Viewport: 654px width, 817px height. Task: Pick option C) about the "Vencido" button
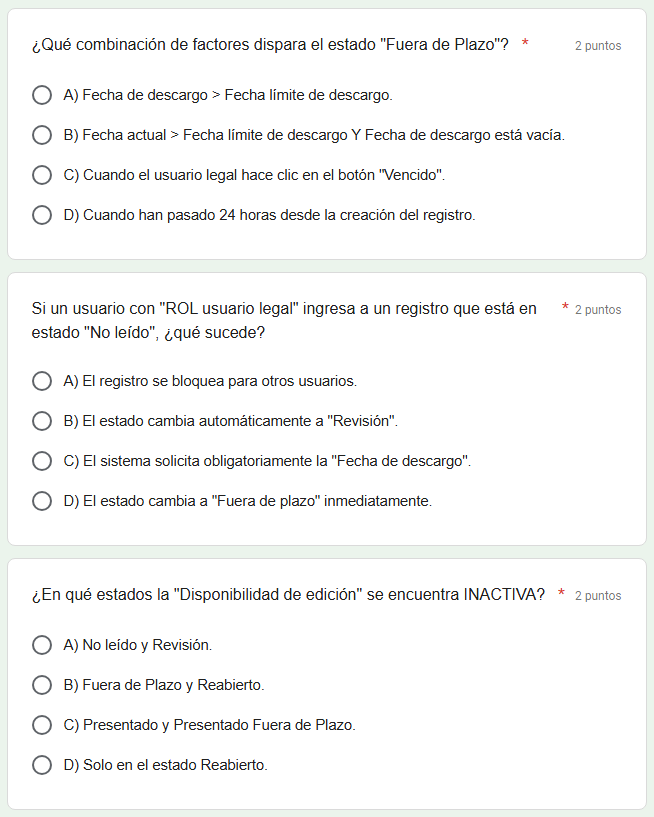click(42, 175)
